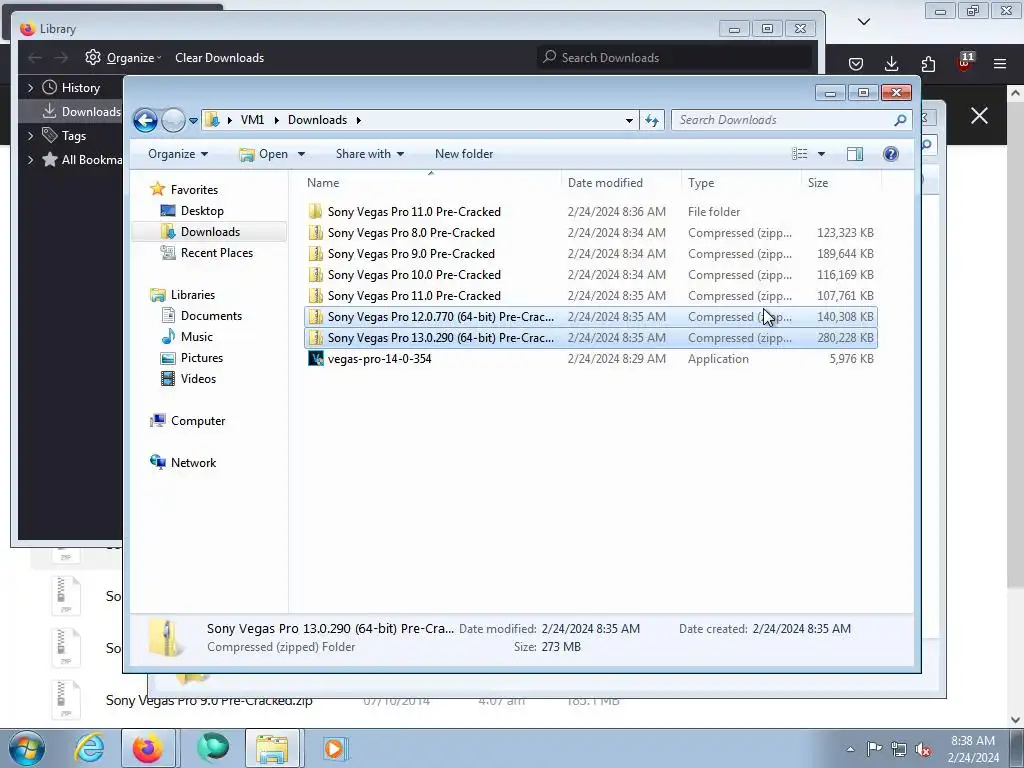
Task: Open the Share with menu
Action: [x=370, y=154]
